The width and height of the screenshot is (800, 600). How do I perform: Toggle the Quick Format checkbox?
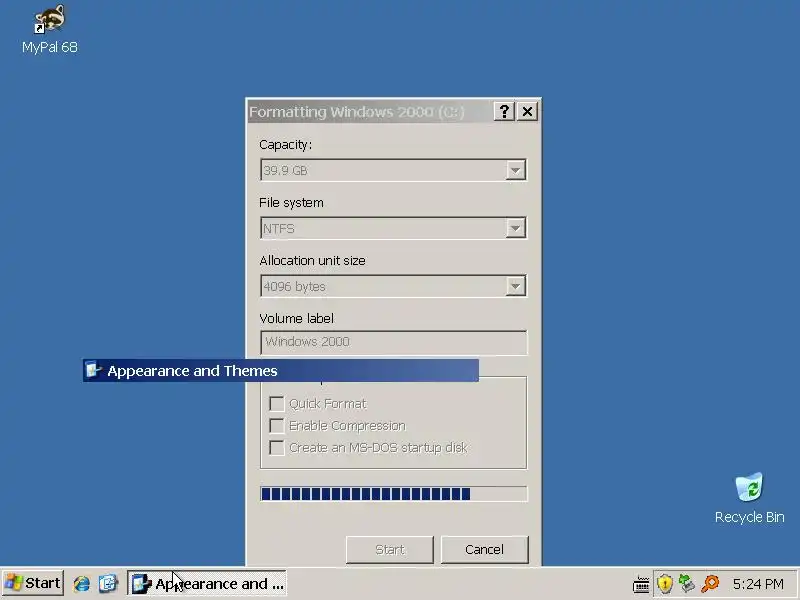click(x=277, y=404)
